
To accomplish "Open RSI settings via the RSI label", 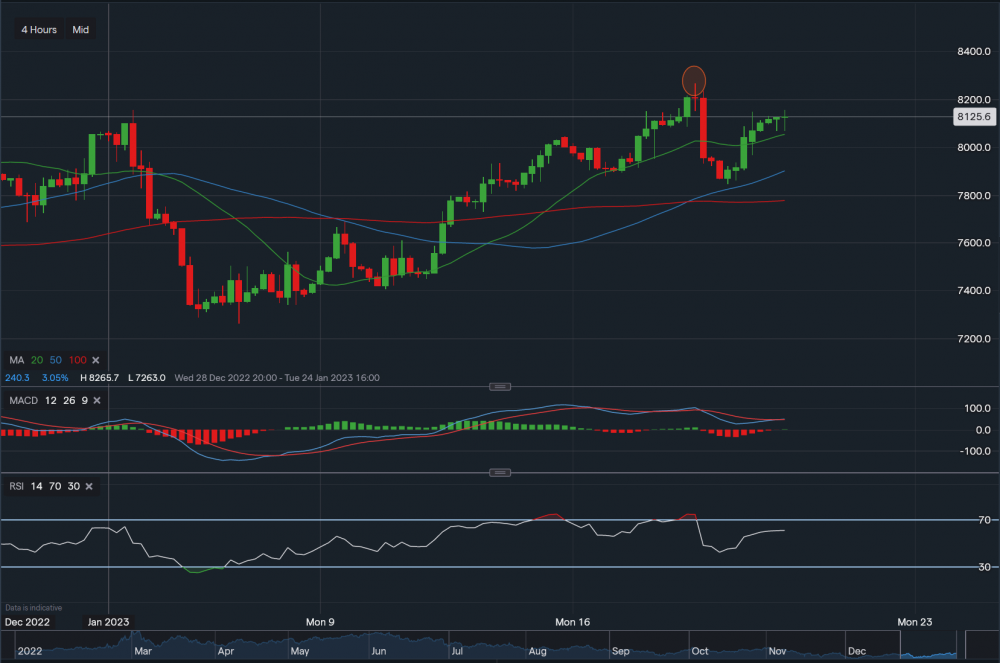I will 17,486.
